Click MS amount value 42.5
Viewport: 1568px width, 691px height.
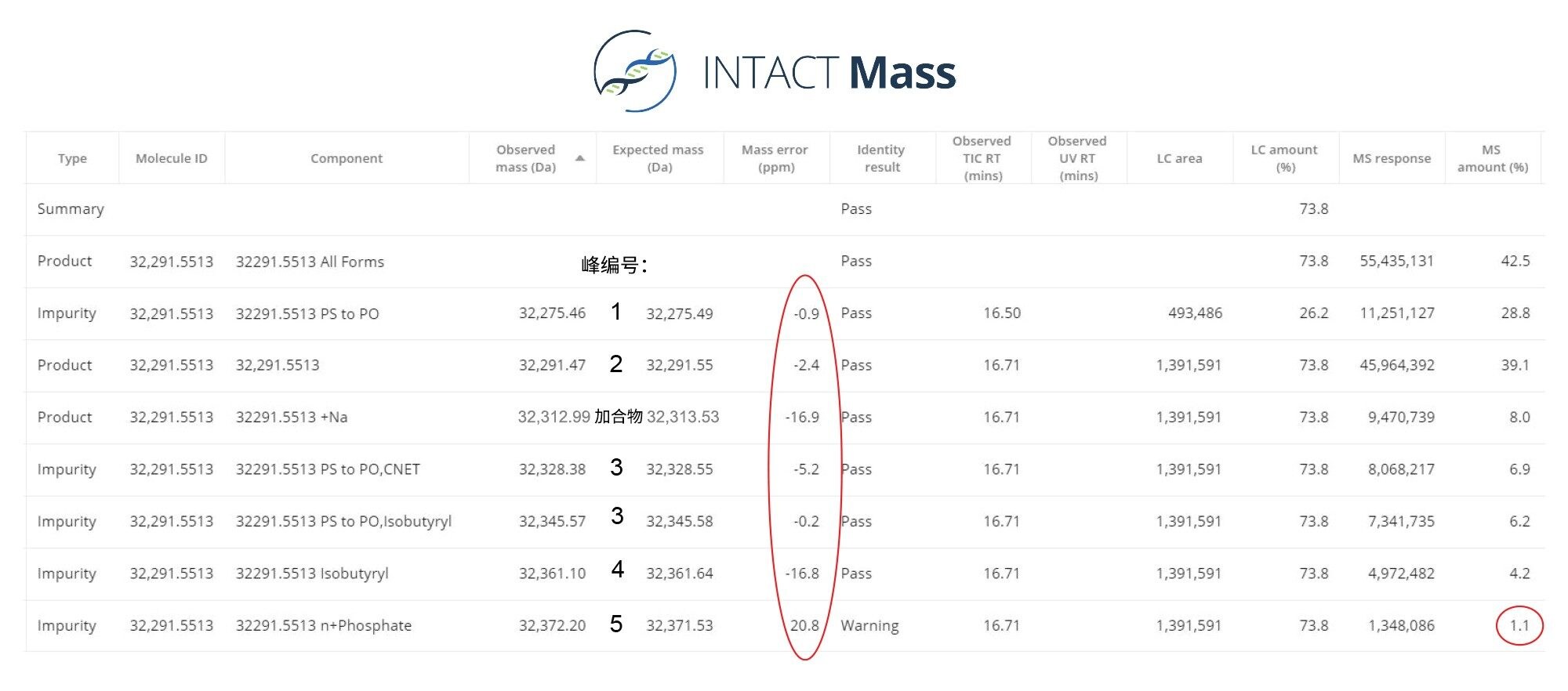(x=1515, y=262)
